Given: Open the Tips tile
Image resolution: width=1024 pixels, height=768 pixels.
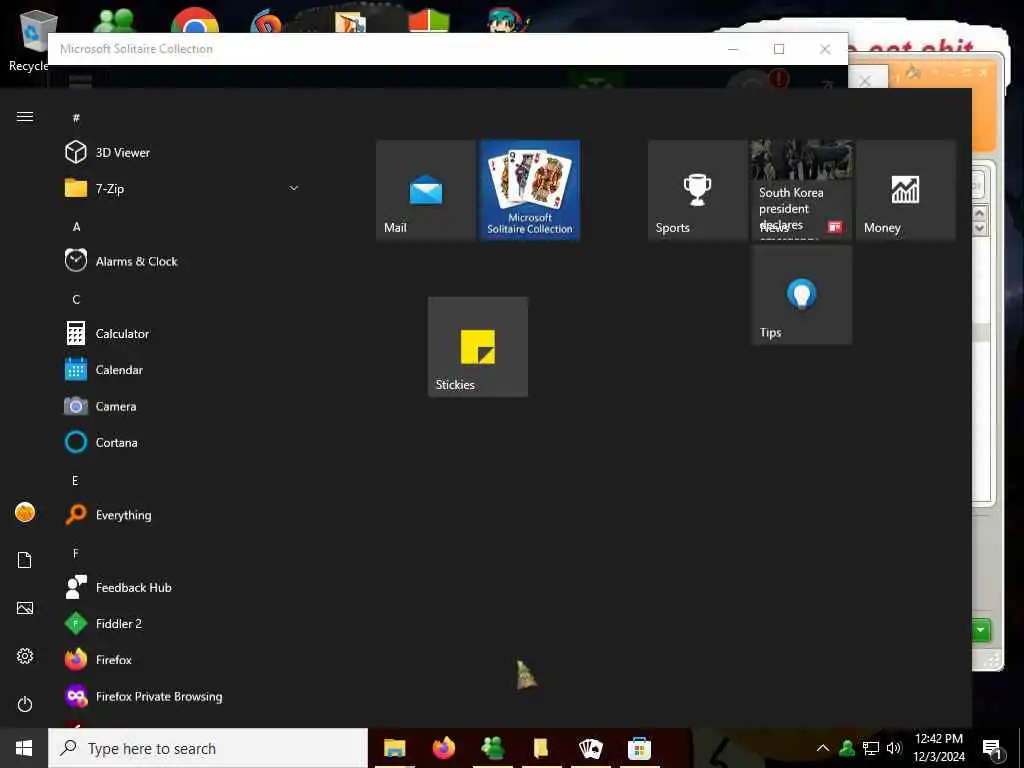Looking at the screenshot, I should [801, 295].
